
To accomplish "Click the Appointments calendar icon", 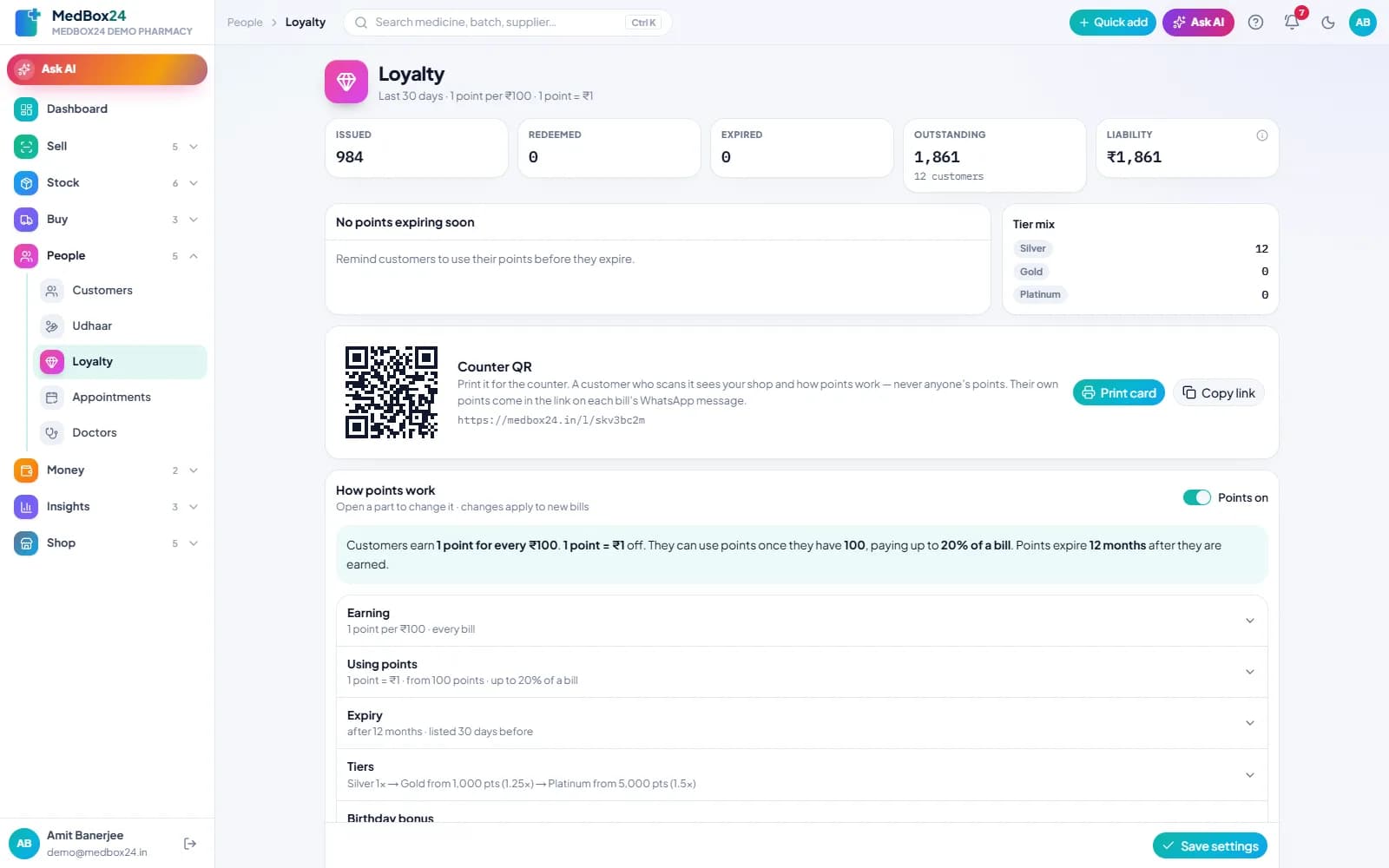I will (x=52, y=398).
